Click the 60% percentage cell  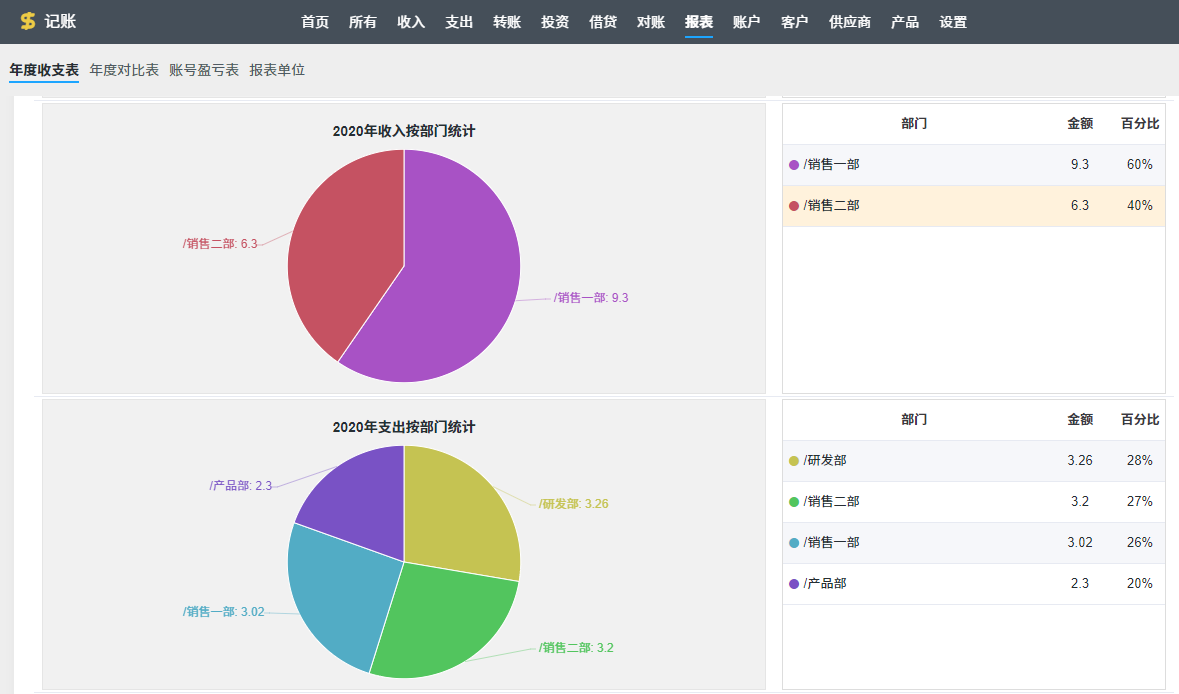pyautogui.click(x=1139, y=165)
